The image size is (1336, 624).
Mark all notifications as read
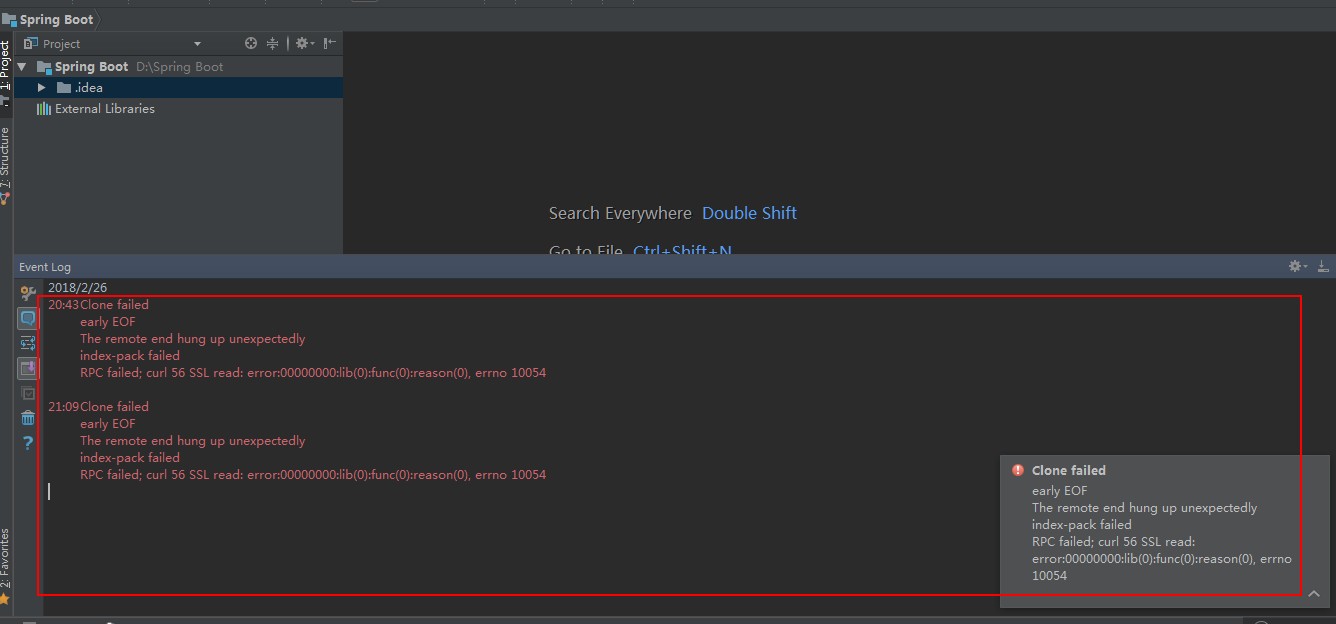click(28, 393)
